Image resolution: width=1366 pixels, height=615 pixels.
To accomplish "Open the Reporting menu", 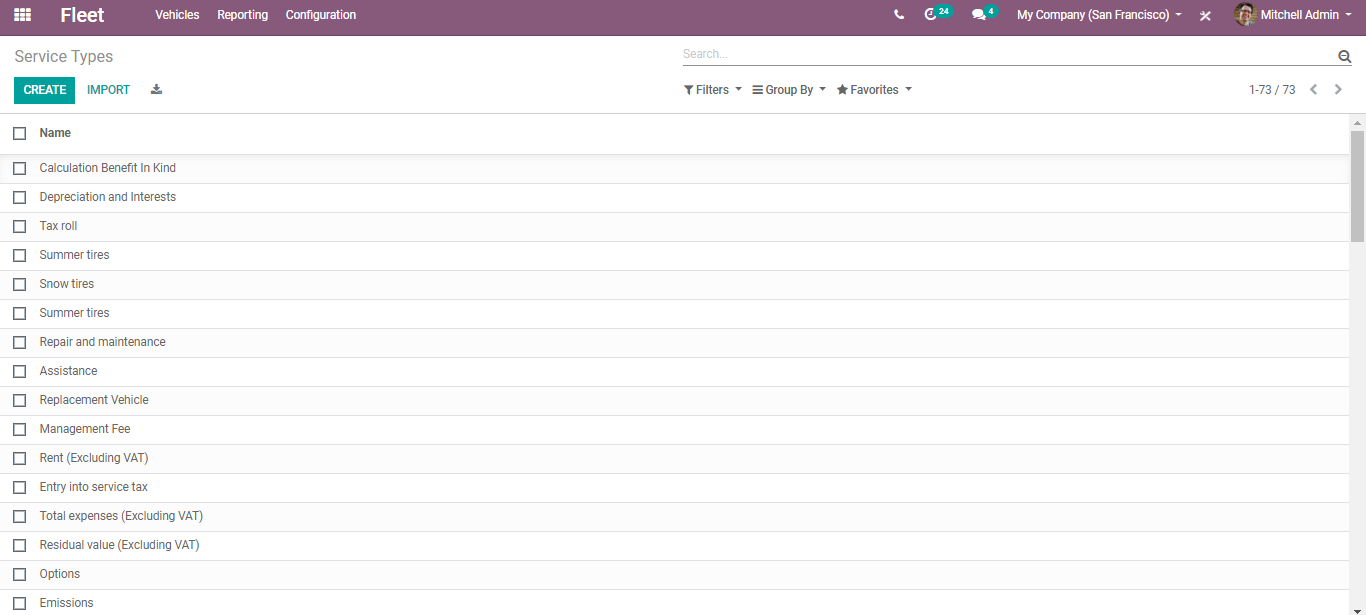I will point(243,15).
